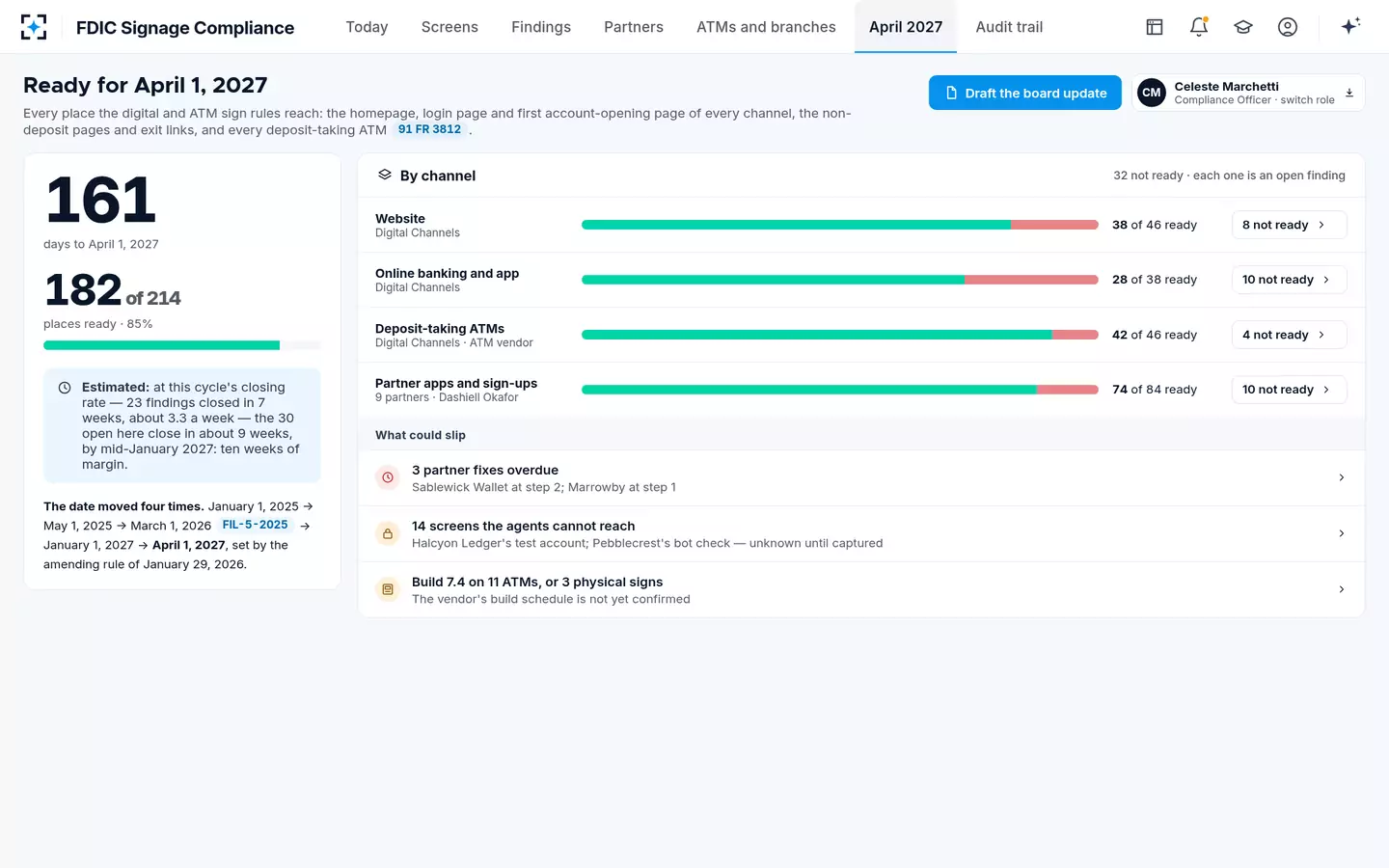This screenshot has width=1389, height=868.
Task: Click the Online banking and app progress bar
Action: pyautogui.click(x=840, y=280)
